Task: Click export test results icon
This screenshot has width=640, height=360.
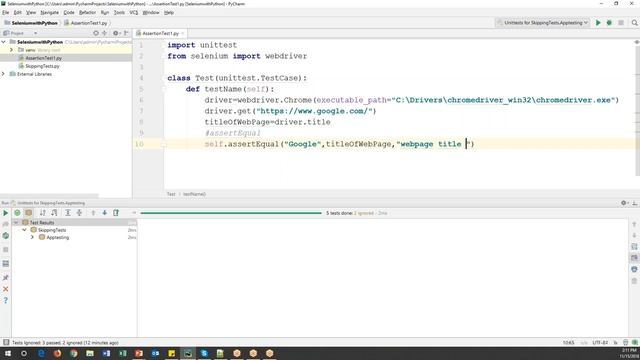Action: pyautogui.click(x=116, y=213)
